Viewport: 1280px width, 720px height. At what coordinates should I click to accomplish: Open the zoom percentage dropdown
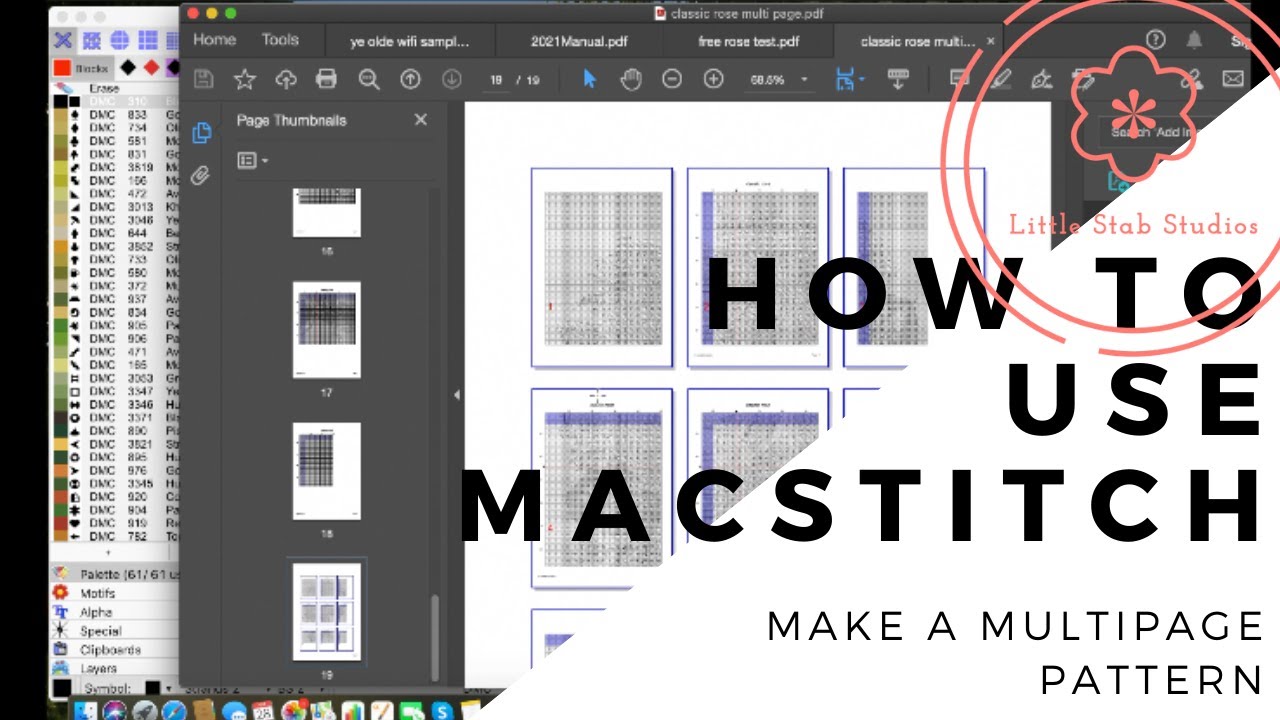(805, 79)
